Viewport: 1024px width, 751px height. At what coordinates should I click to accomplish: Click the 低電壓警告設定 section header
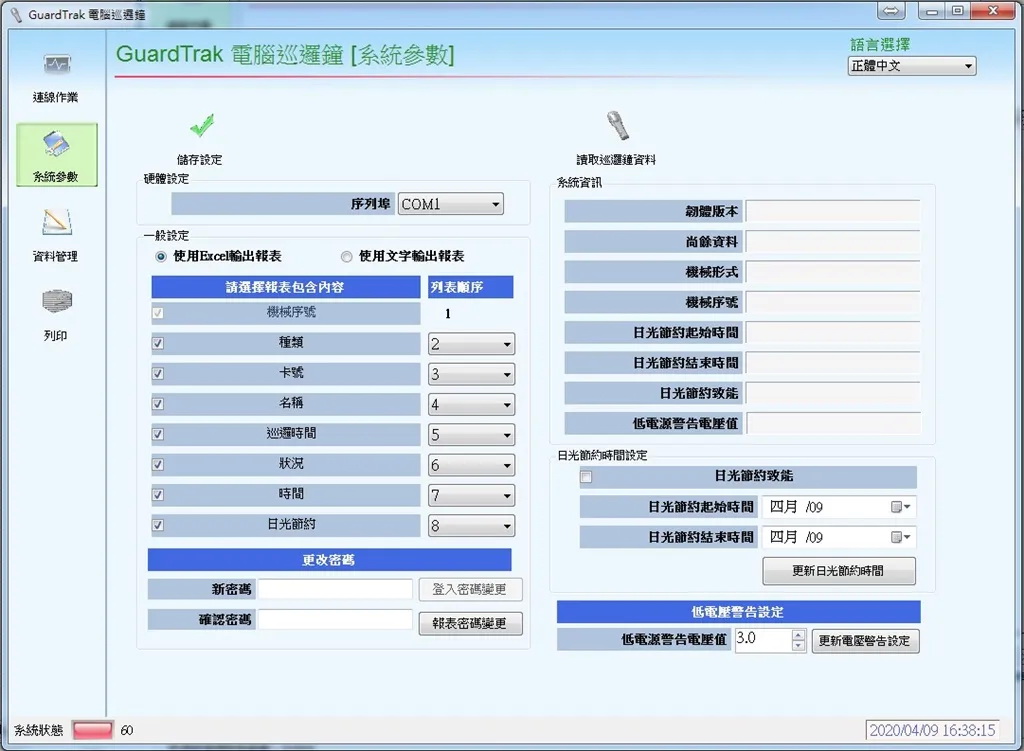(x=739, y=612)
